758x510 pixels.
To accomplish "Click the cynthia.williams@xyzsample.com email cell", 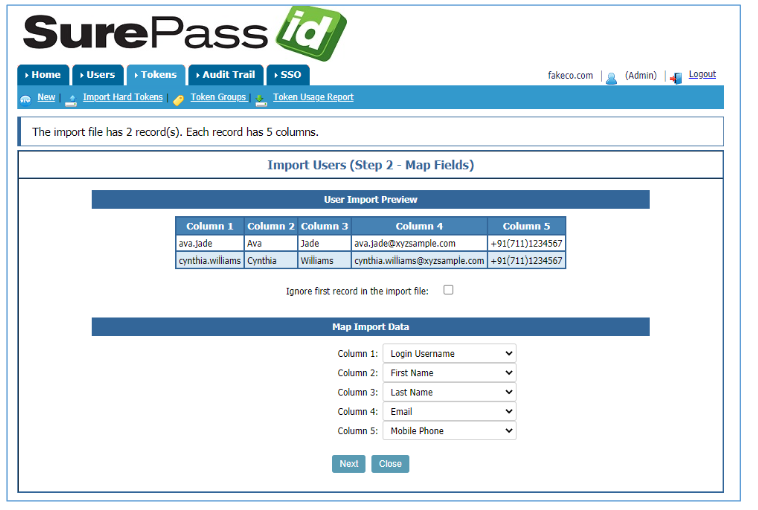I will [x=419, y=261].
